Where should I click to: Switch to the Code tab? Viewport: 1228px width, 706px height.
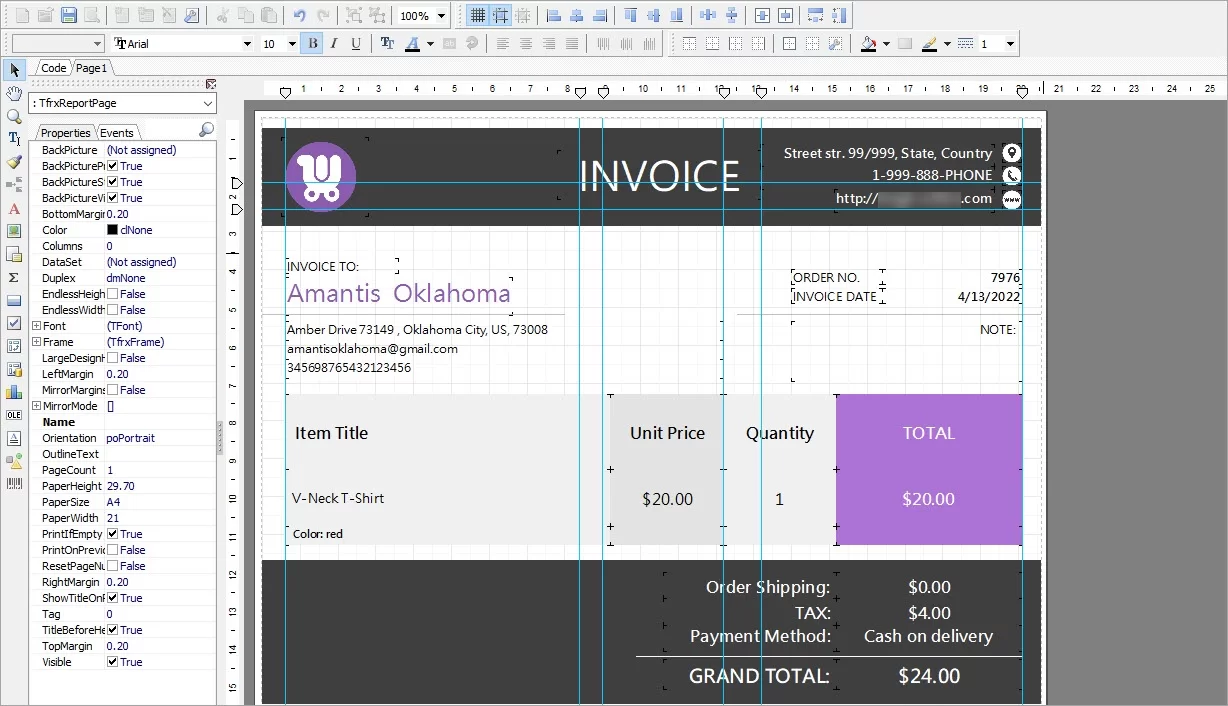[52, 68]
